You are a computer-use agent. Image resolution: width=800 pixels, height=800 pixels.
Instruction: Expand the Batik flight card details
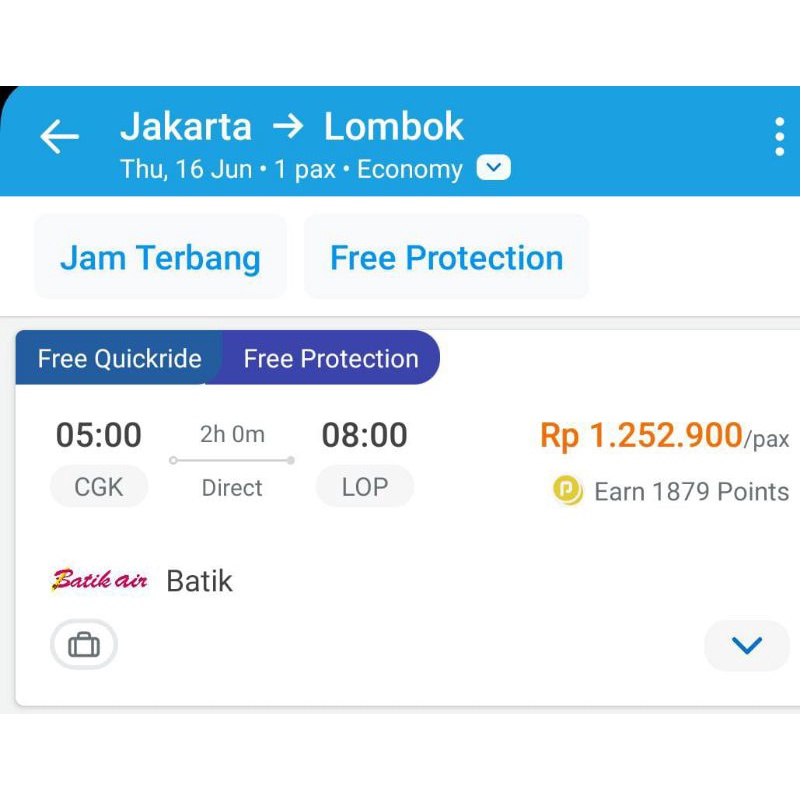746,645
